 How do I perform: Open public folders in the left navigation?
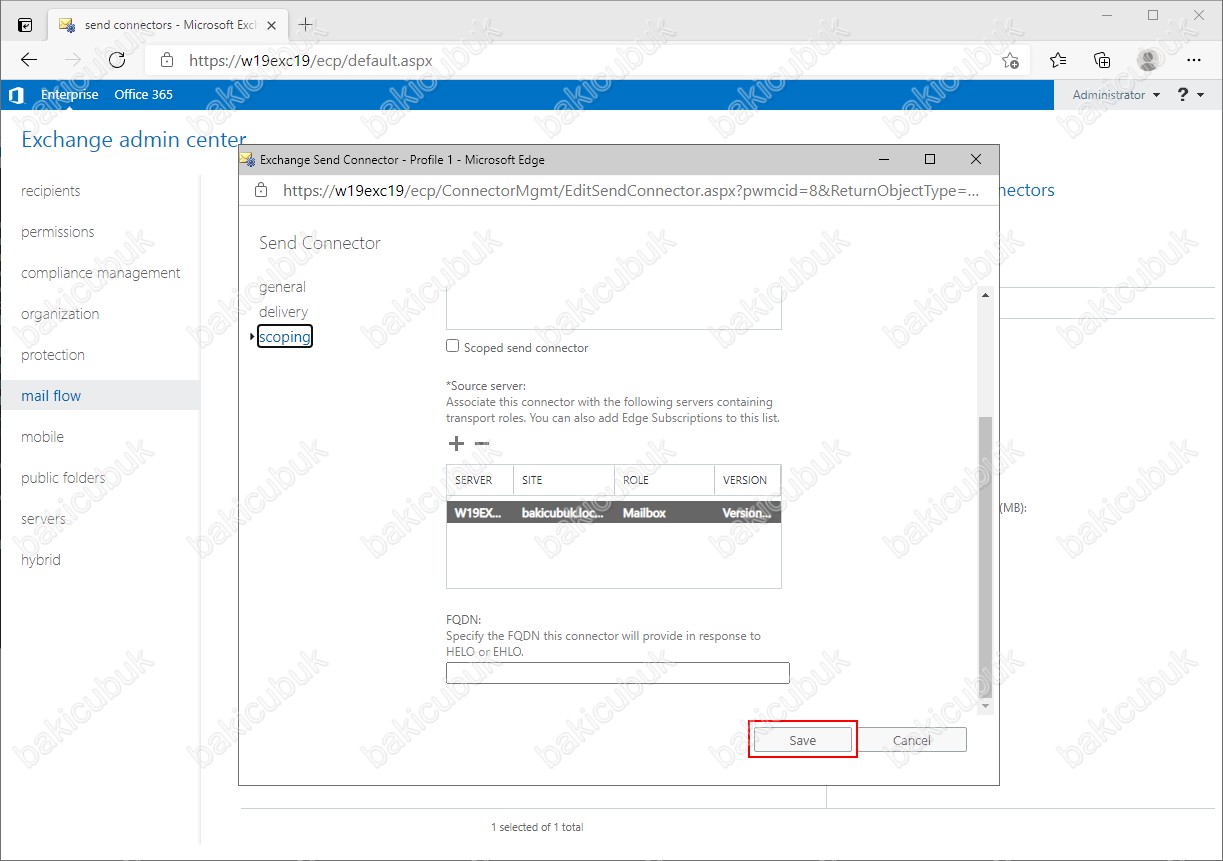pos(63,478)
